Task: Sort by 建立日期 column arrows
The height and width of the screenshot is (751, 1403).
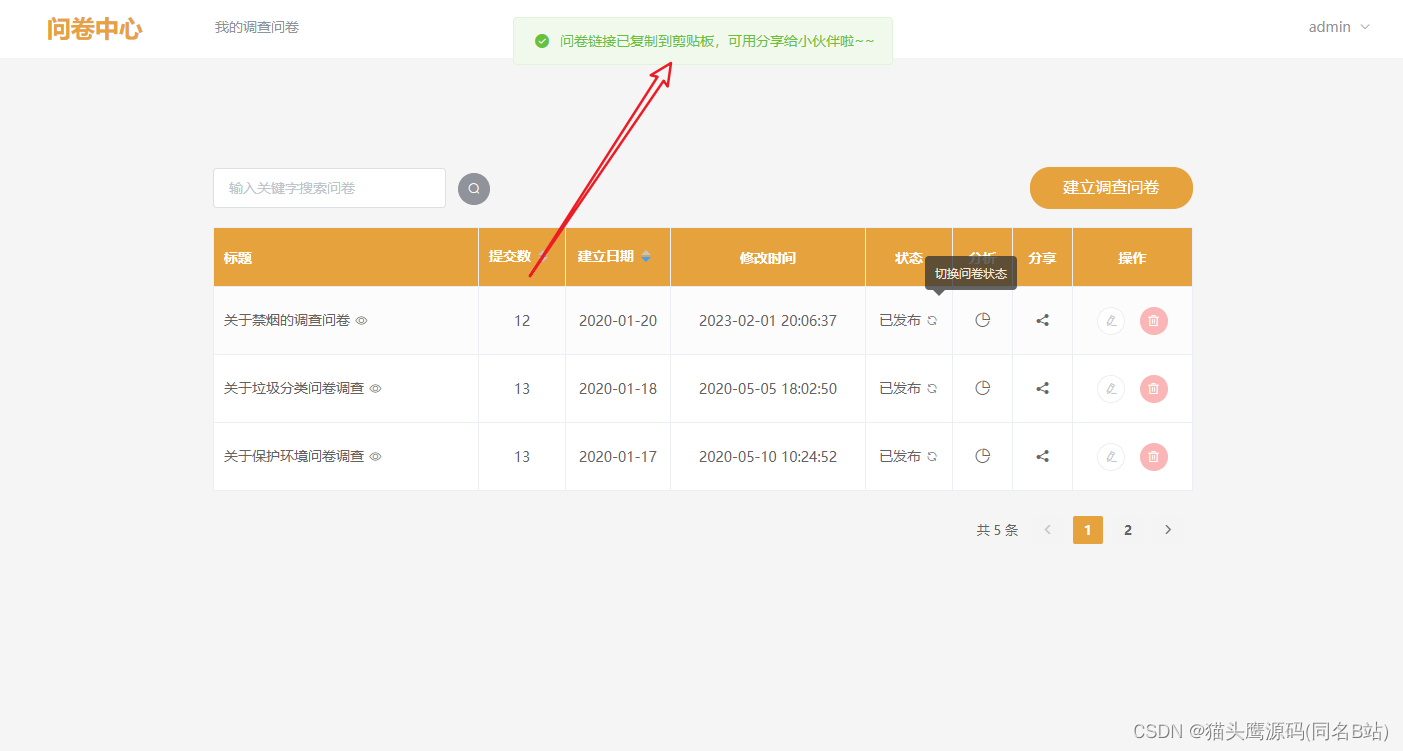Action: point(646,257)
